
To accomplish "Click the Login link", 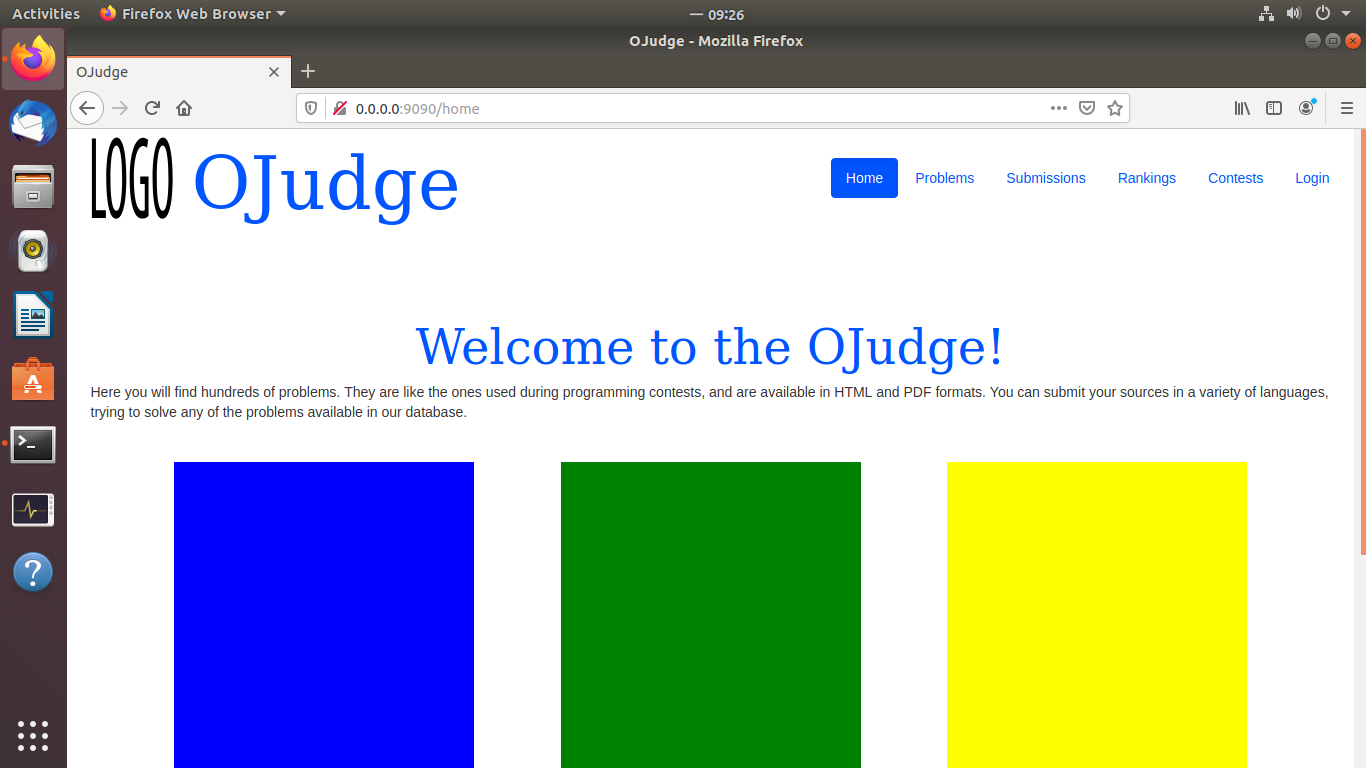I will coord(1312,178).
